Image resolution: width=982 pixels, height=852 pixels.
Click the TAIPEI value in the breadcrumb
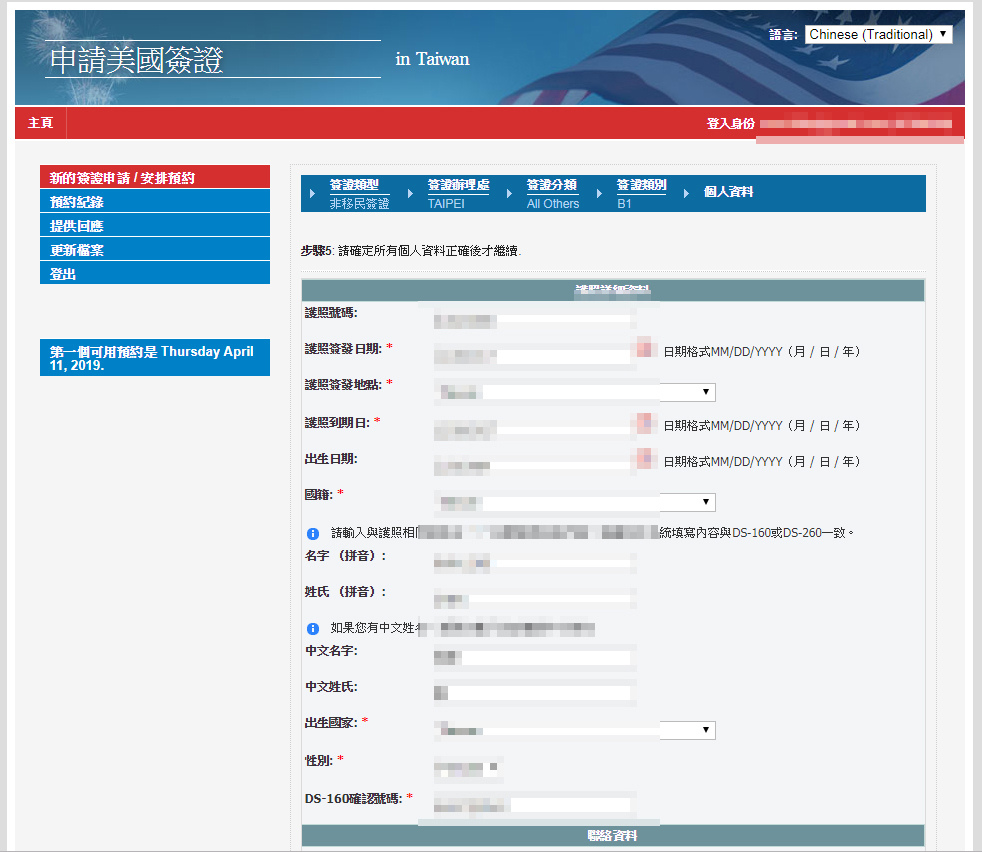coord(446,204)
